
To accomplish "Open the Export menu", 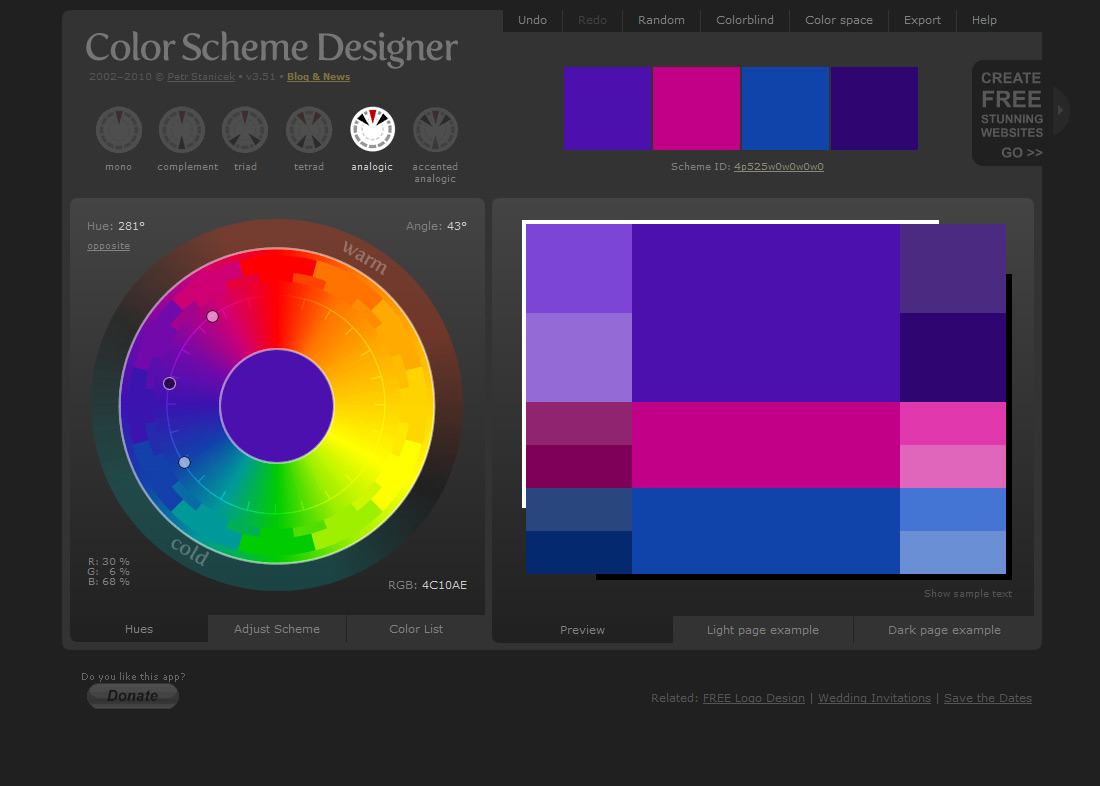I will pyautogui.click(x=922, y=20).
